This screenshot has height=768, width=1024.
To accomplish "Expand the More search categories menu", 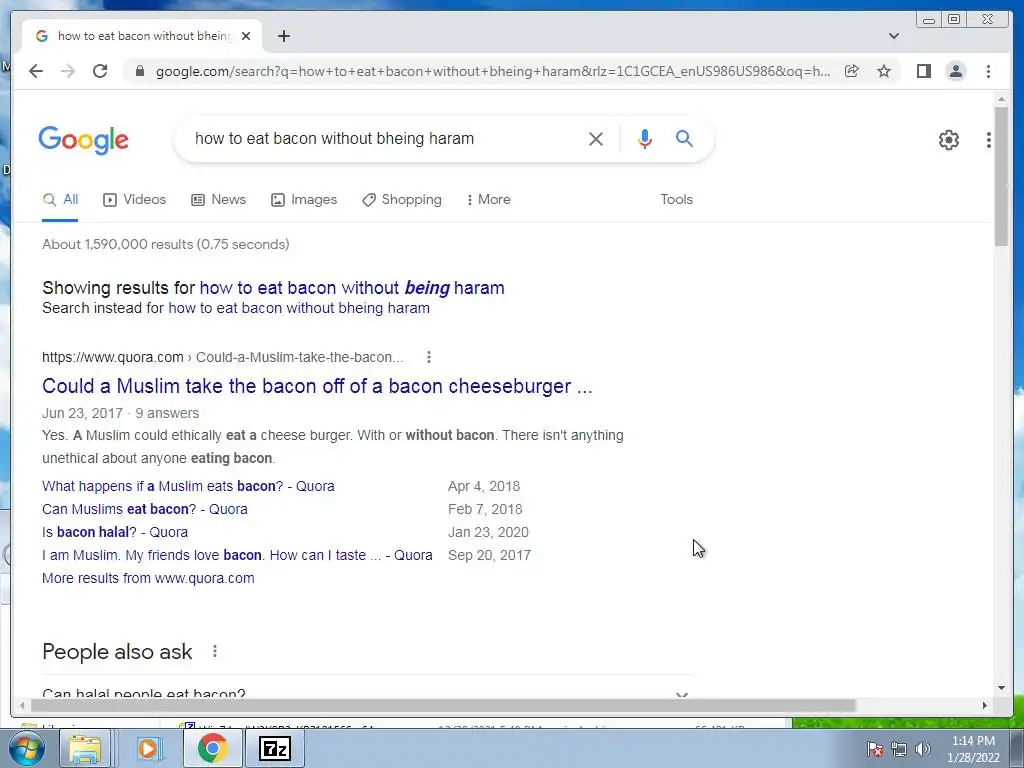I will [x=488, y=200].
